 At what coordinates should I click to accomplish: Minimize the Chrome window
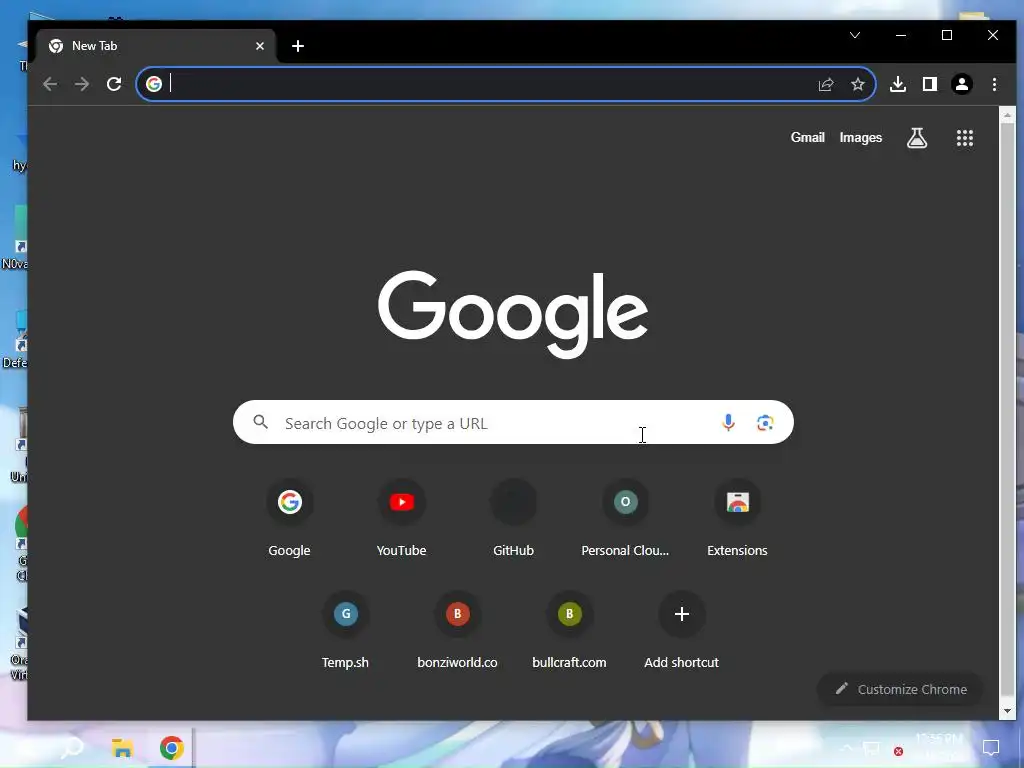pyautogui.click(x=901, y=35)
